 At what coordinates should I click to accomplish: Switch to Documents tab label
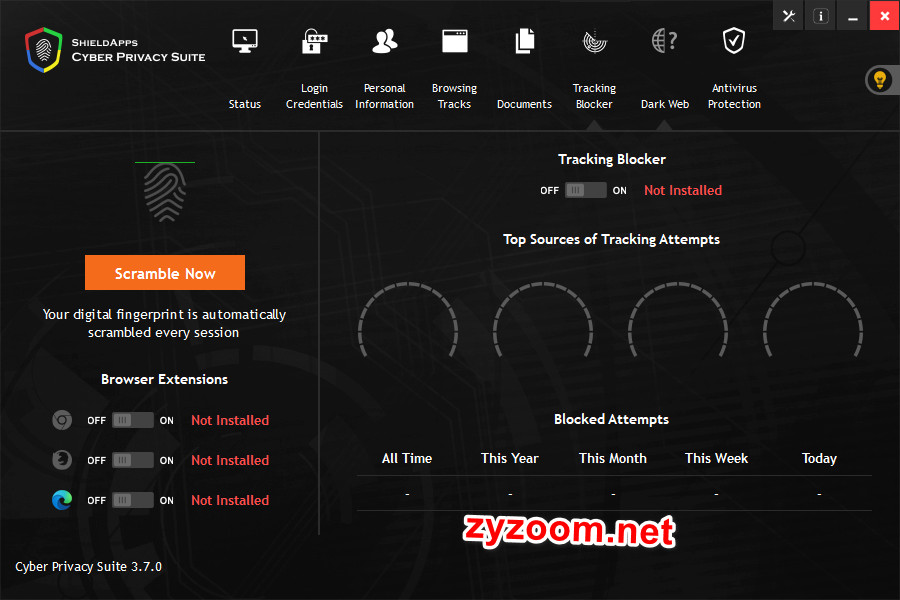tap(525, 104)
